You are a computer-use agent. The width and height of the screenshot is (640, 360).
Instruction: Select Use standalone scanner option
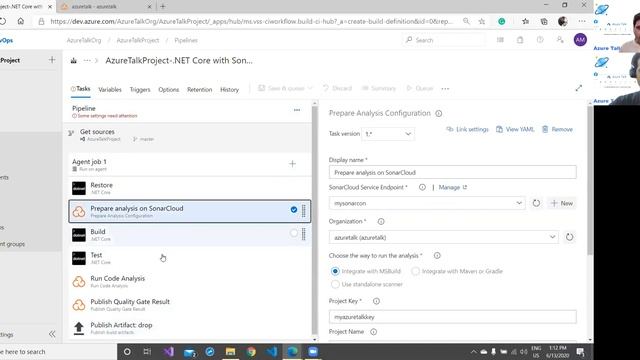point(335,284)
